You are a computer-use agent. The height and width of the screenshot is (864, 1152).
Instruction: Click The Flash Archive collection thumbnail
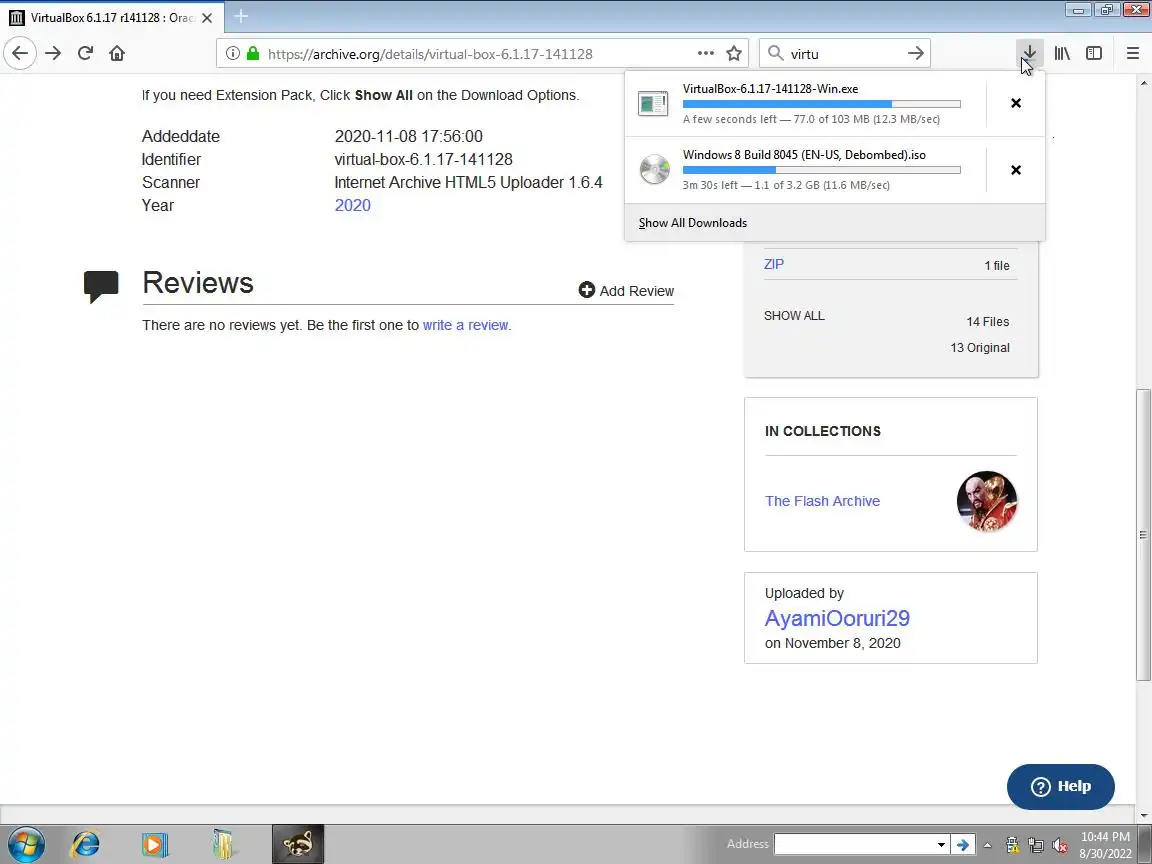987,501
